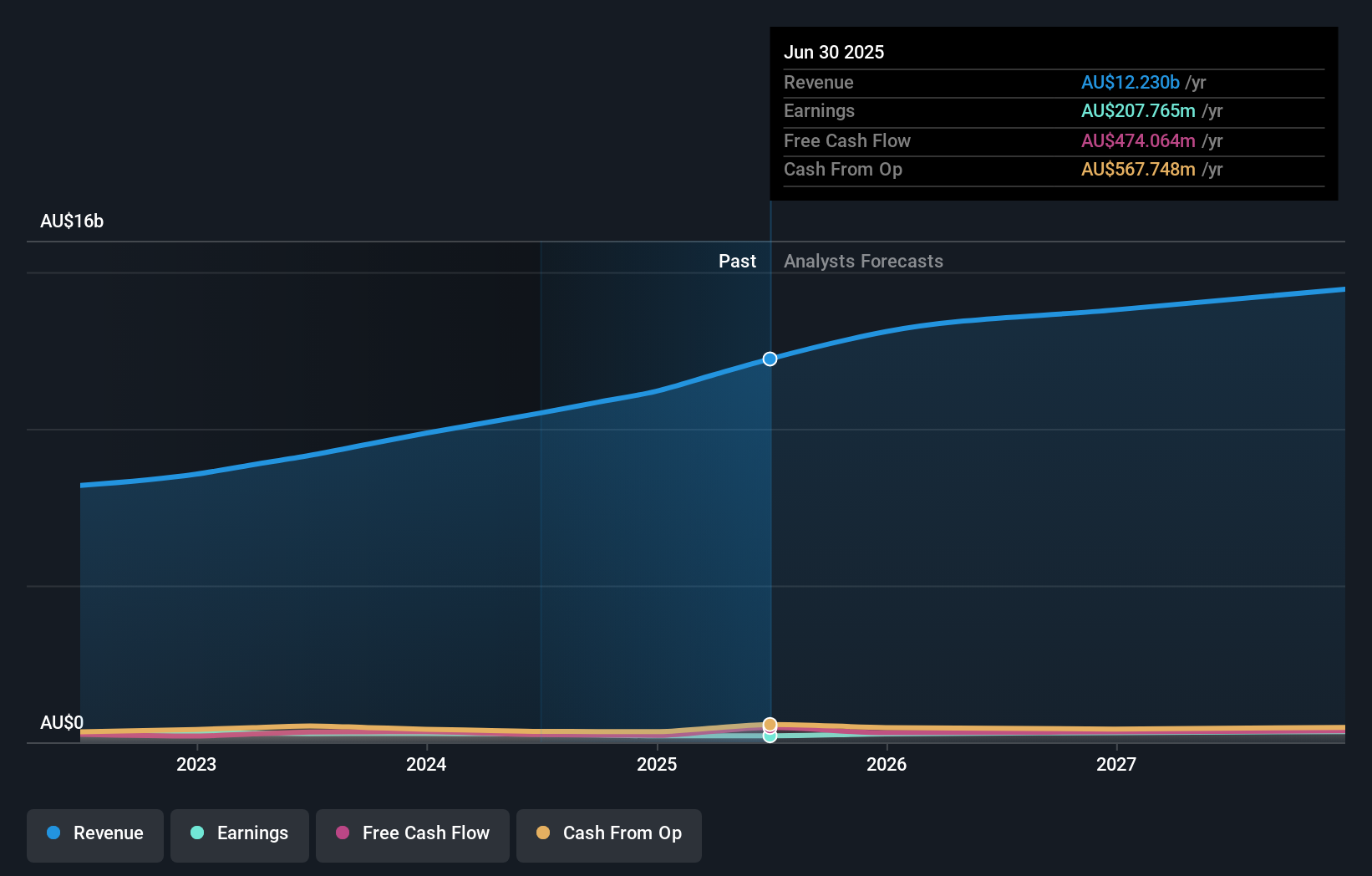Screen dimensions: 1372x876
Task: Click the Earnings marker below the revenue point
Action: [770, 737]
